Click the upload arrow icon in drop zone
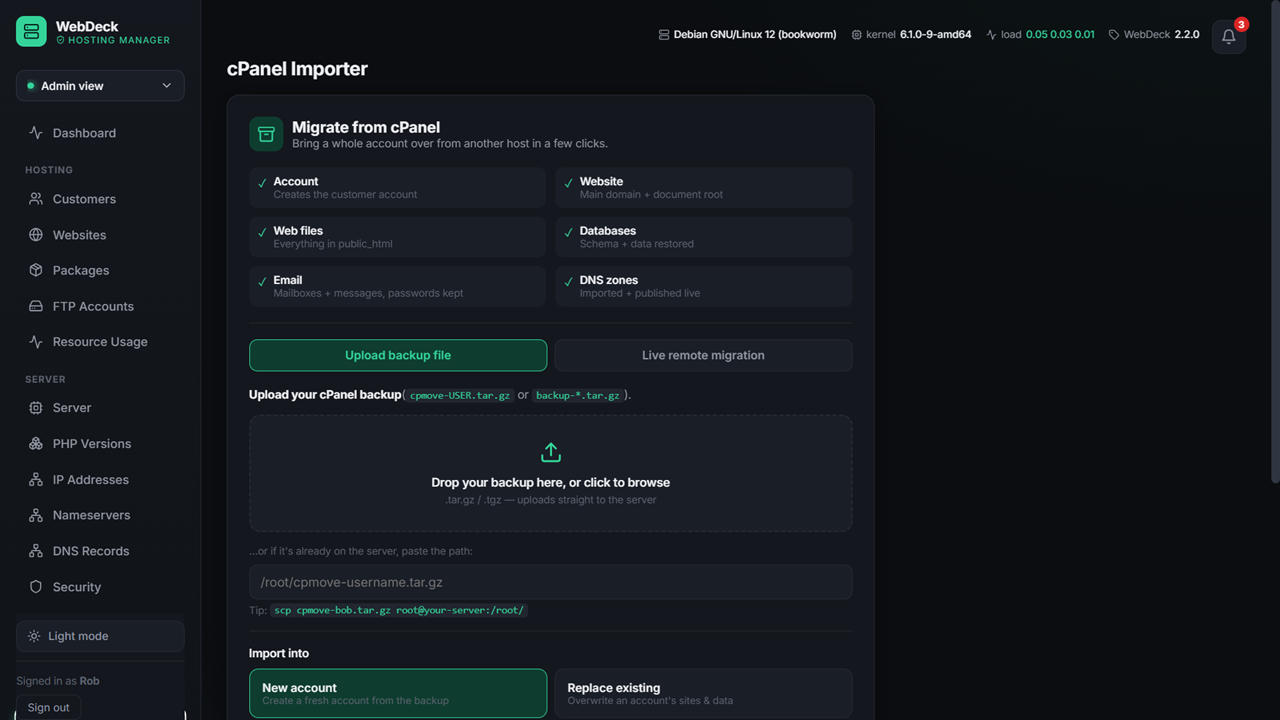This screenshot has height=720, width=1280. coord(551,453)
